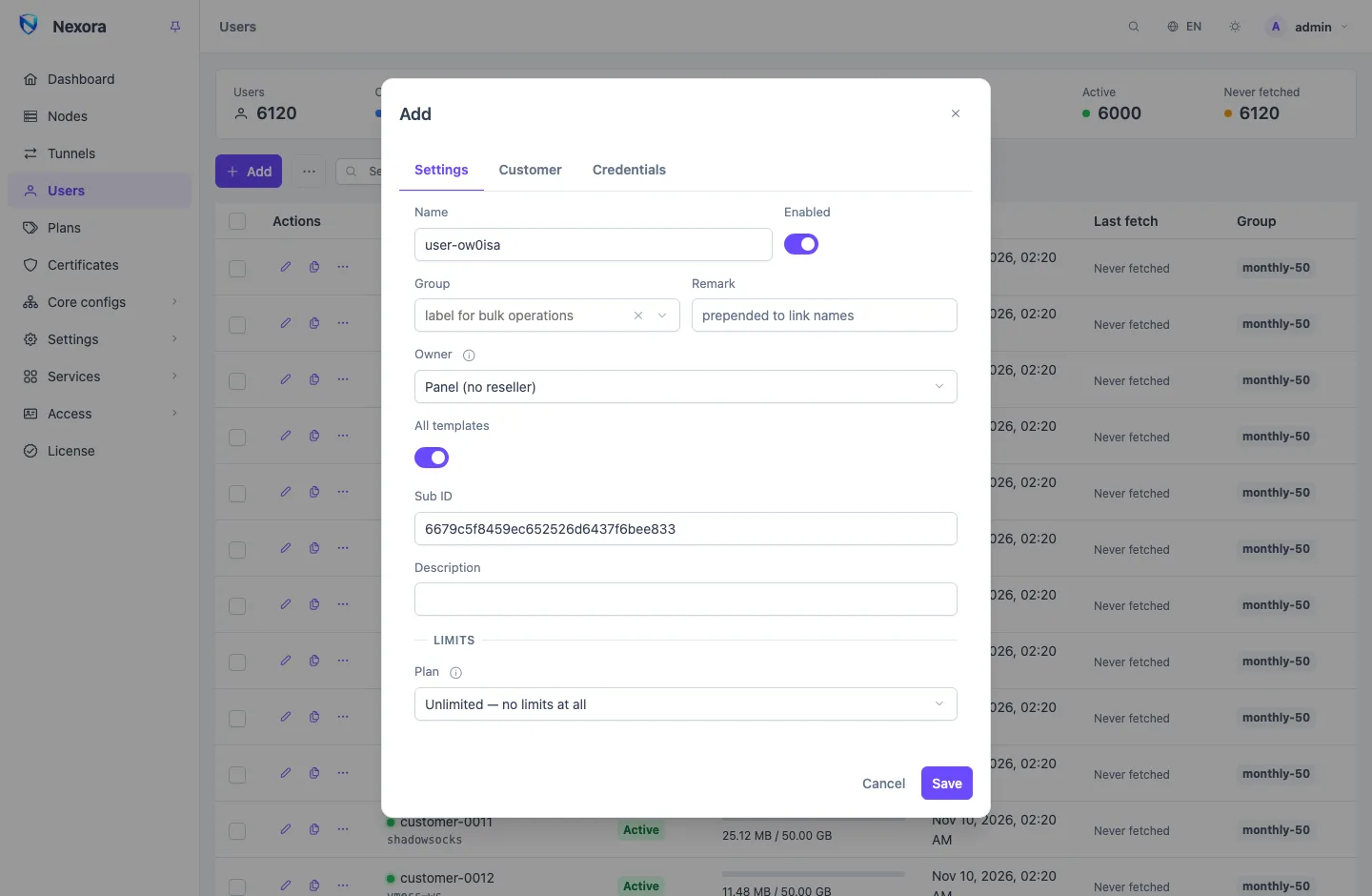Click the language globe EN selector
The height and width of the screenshot is (896, 1372).
coord(1184,27)
